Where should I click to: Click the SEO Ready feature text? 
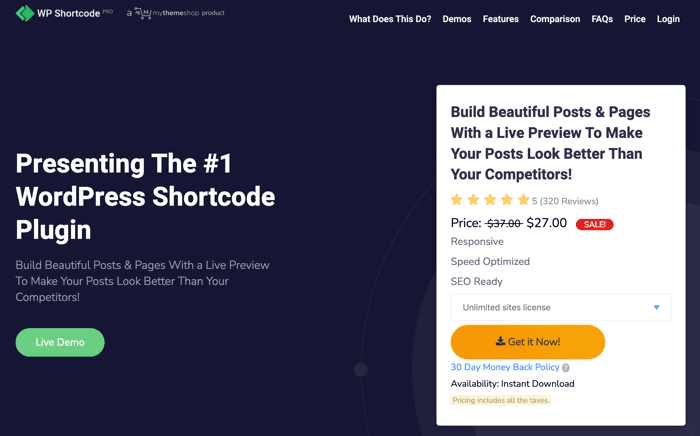(x=476, y=282)
